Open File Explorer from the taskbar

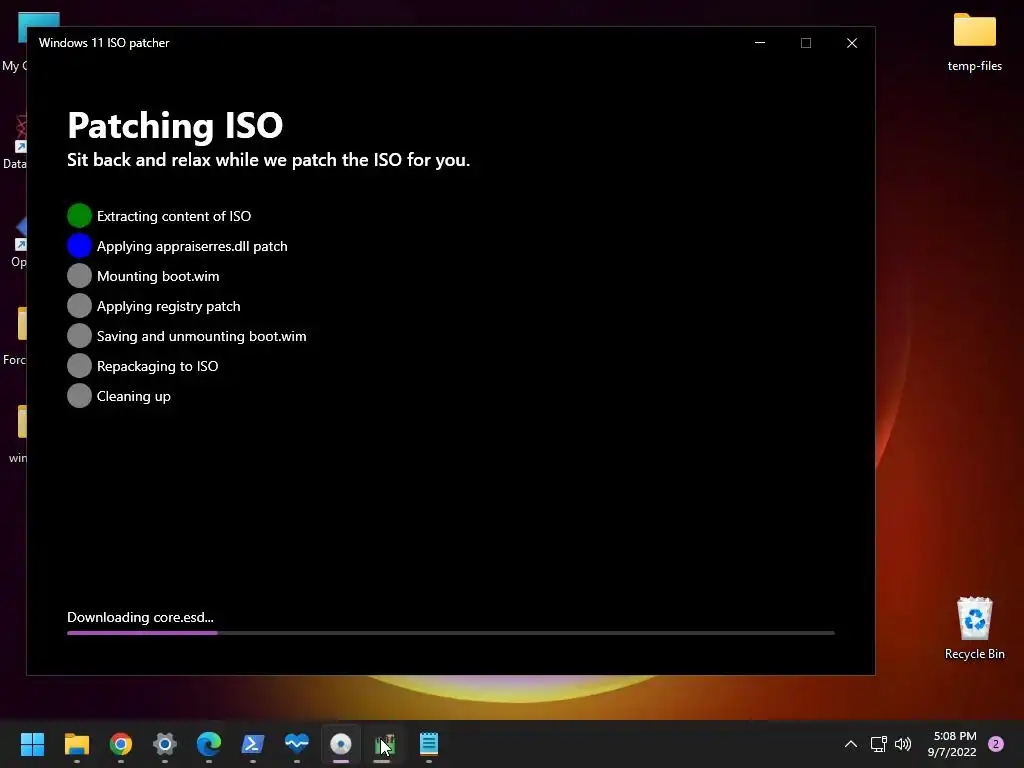76,744
